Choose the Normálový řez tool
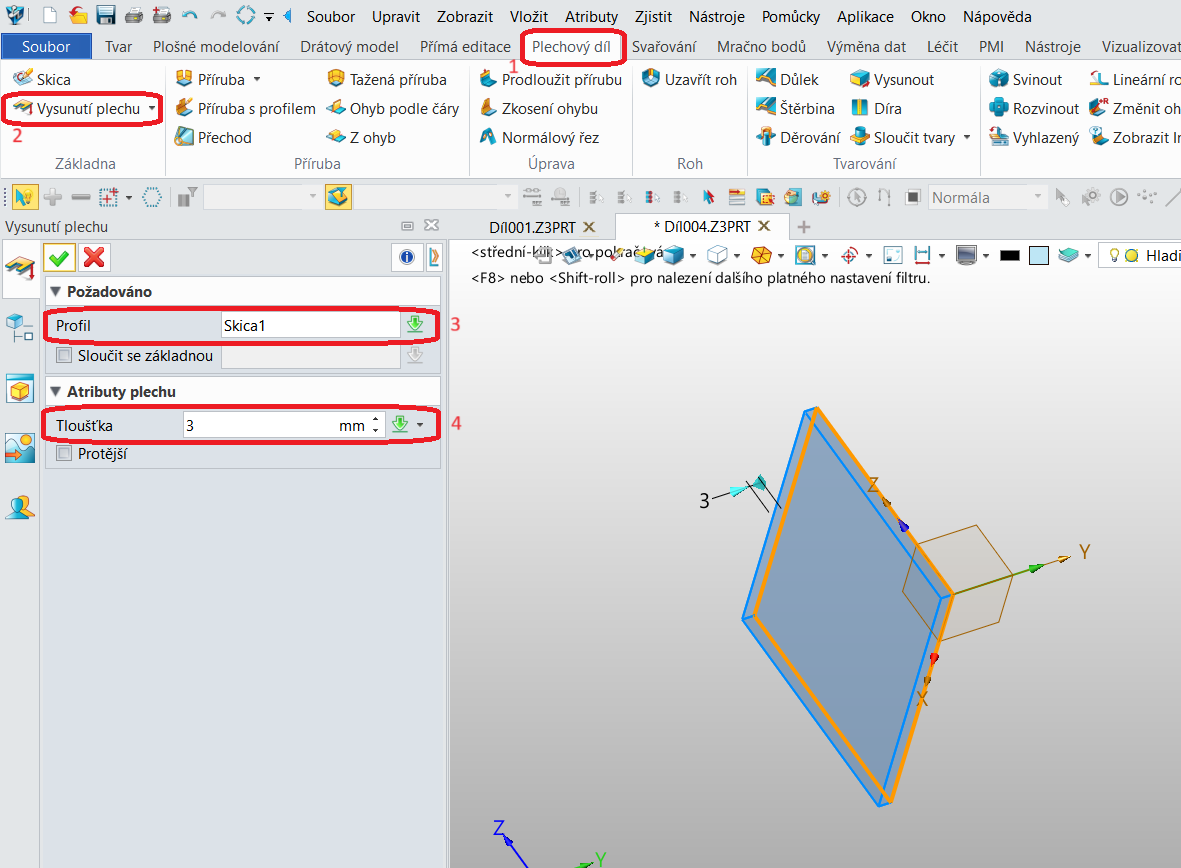The image size is (1181, 868). pyautogui.click(x=540, y=137)
